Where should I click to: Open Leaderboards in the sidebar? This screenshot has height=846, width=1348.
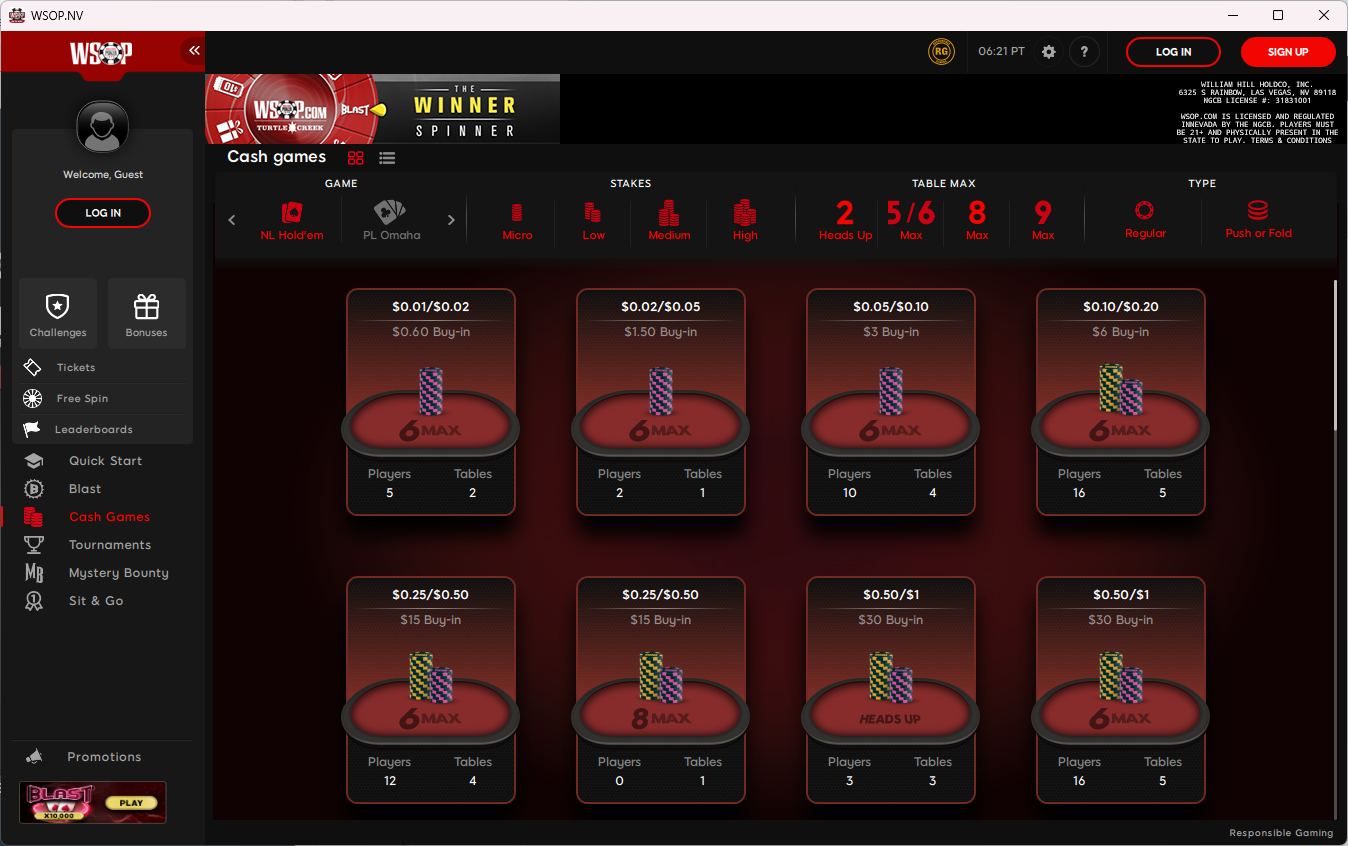point(104,430)
